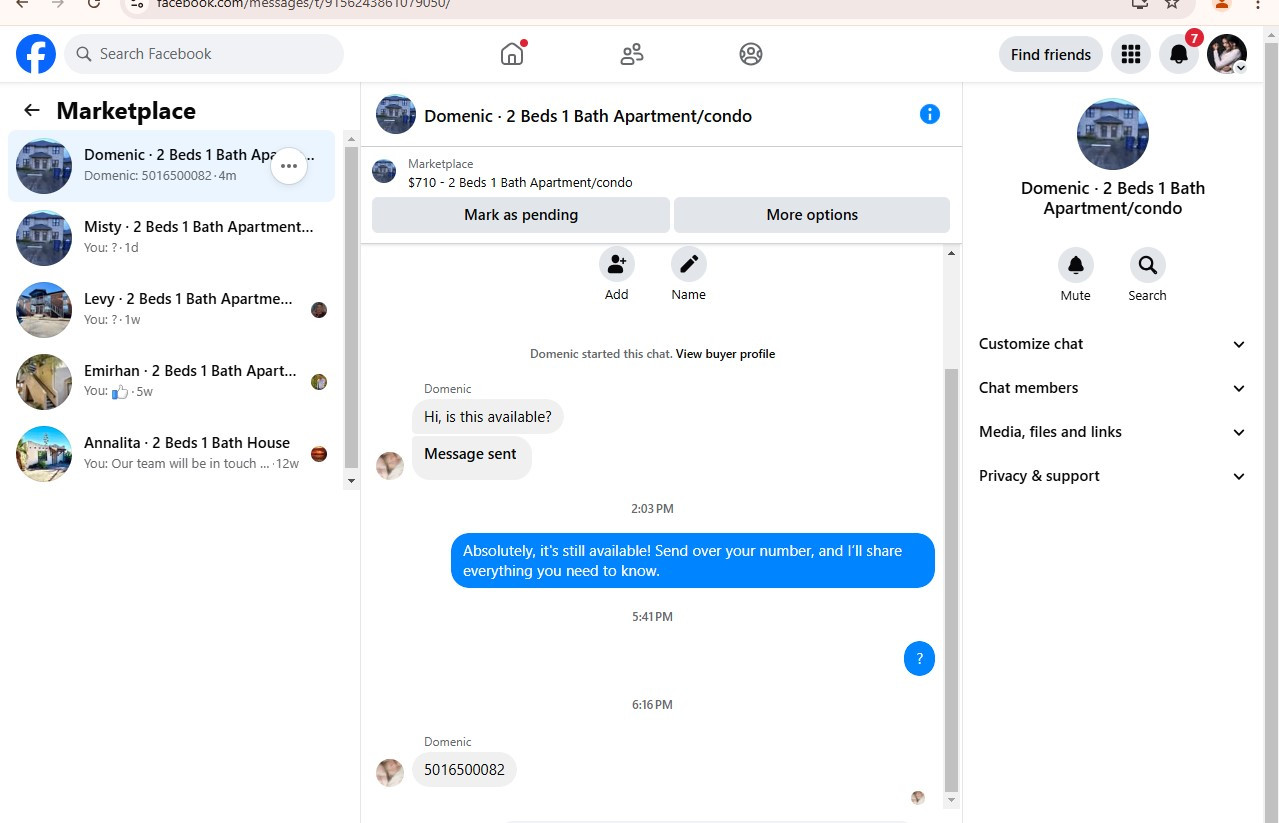This screenshot has height=823, width=1279.
Task: Add people to chat with Add icon
Action: (x=617, y=264)
